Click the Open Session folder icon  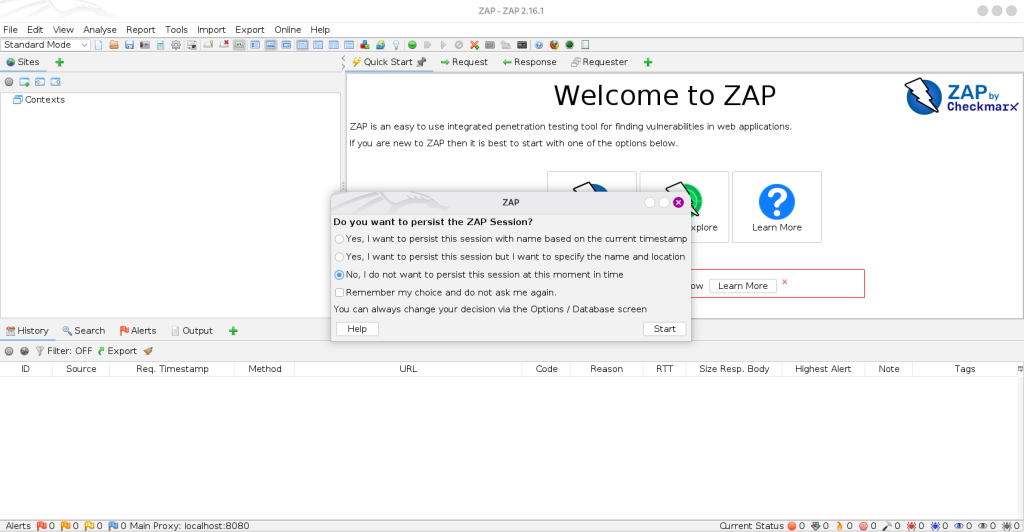click(x=114, y=45)
